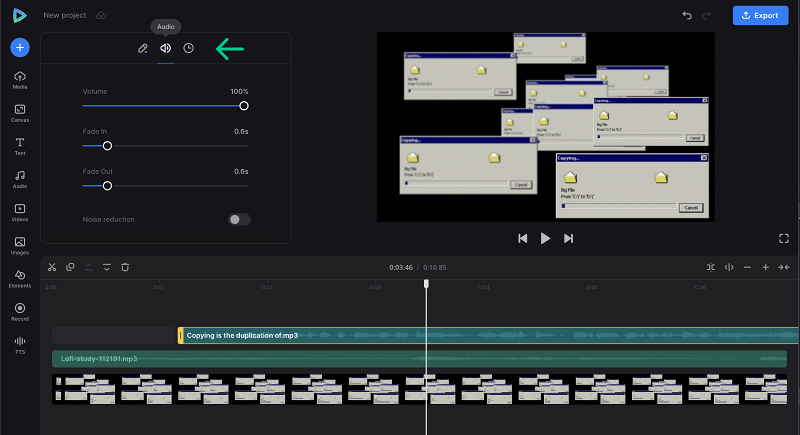Viewport: 800px width, 435px height.
Task: Open the Audio sidebar panel
Action: click(x=20, y=180)
